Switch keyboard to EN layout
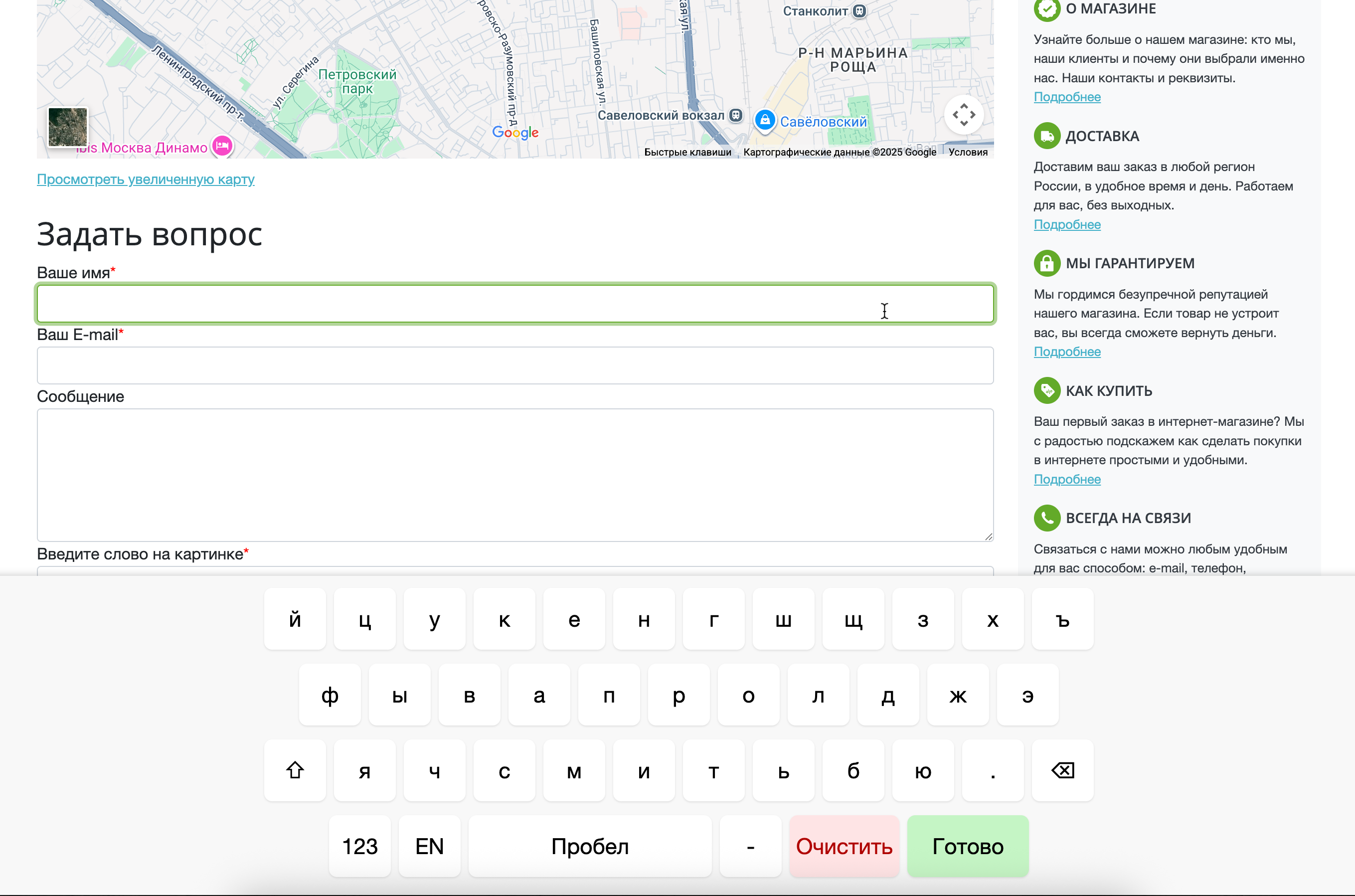The height and width of the screenshot is (896, 1355). (429, 846)
